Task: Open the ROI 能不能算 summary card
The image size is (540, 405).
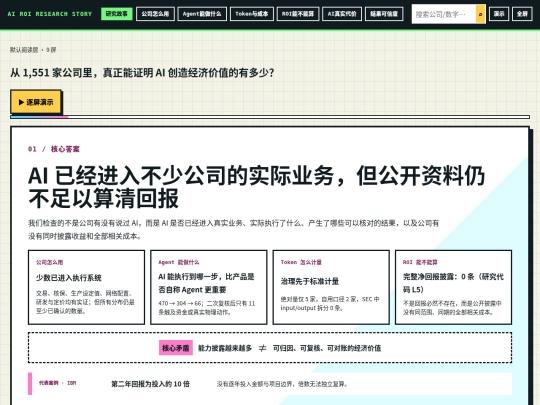Action: click(454, 287)
